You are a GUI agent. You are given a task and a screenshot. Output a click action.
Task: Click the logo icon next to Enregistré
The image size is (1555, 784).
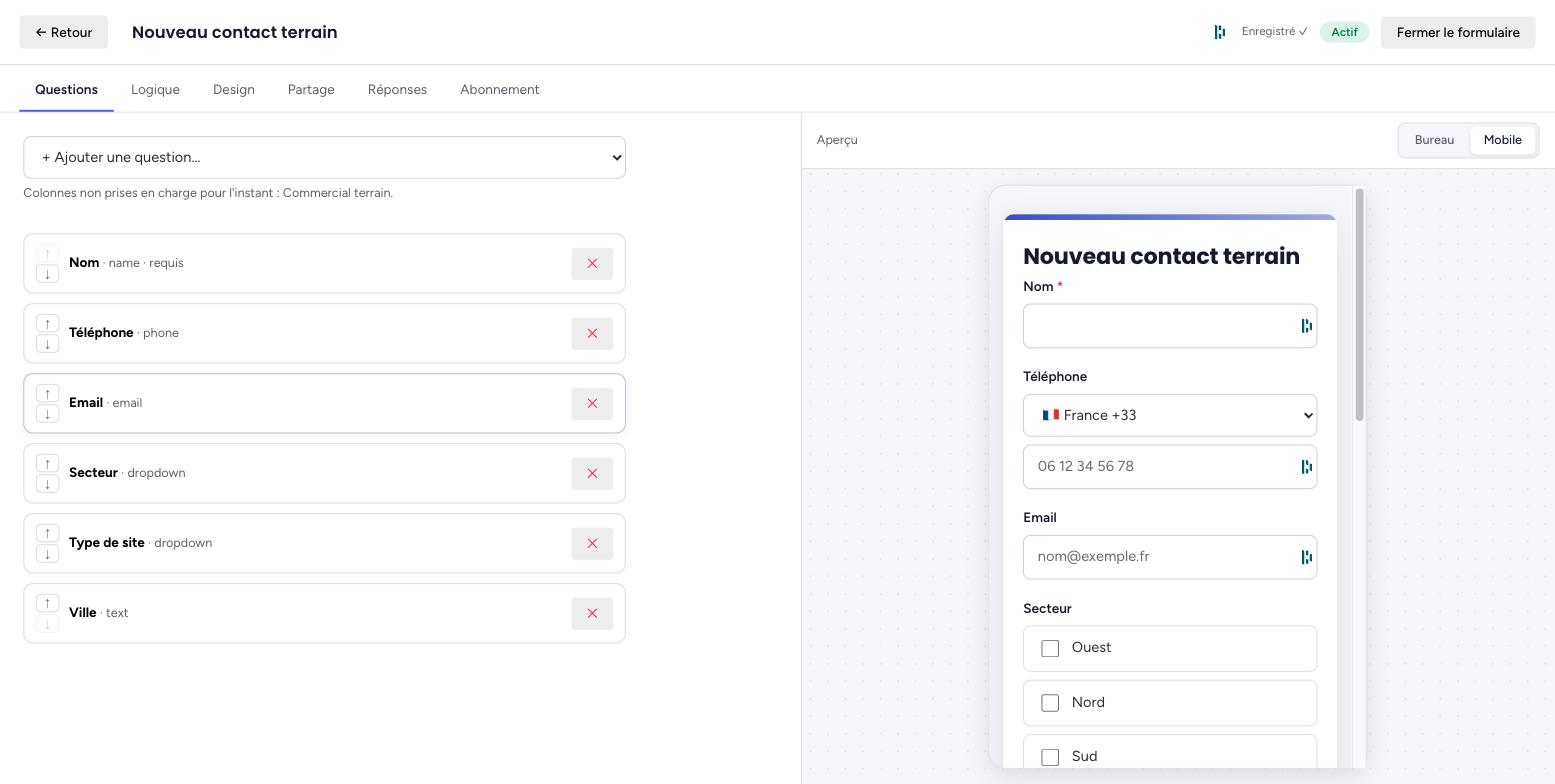tap(1220, 32)
